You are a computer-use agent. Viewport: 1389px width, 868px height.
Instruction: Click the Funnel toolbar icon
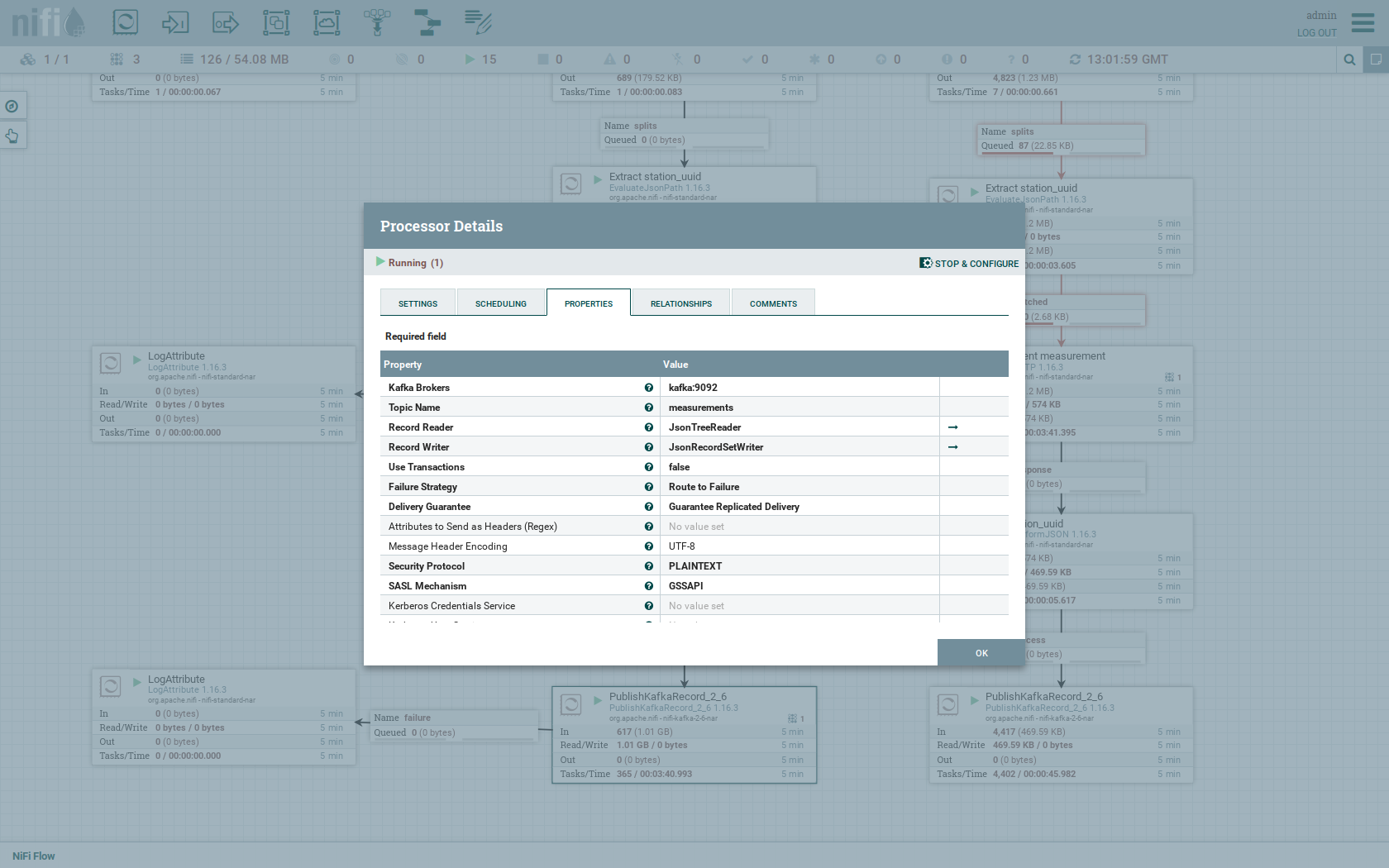pos(377,22)
